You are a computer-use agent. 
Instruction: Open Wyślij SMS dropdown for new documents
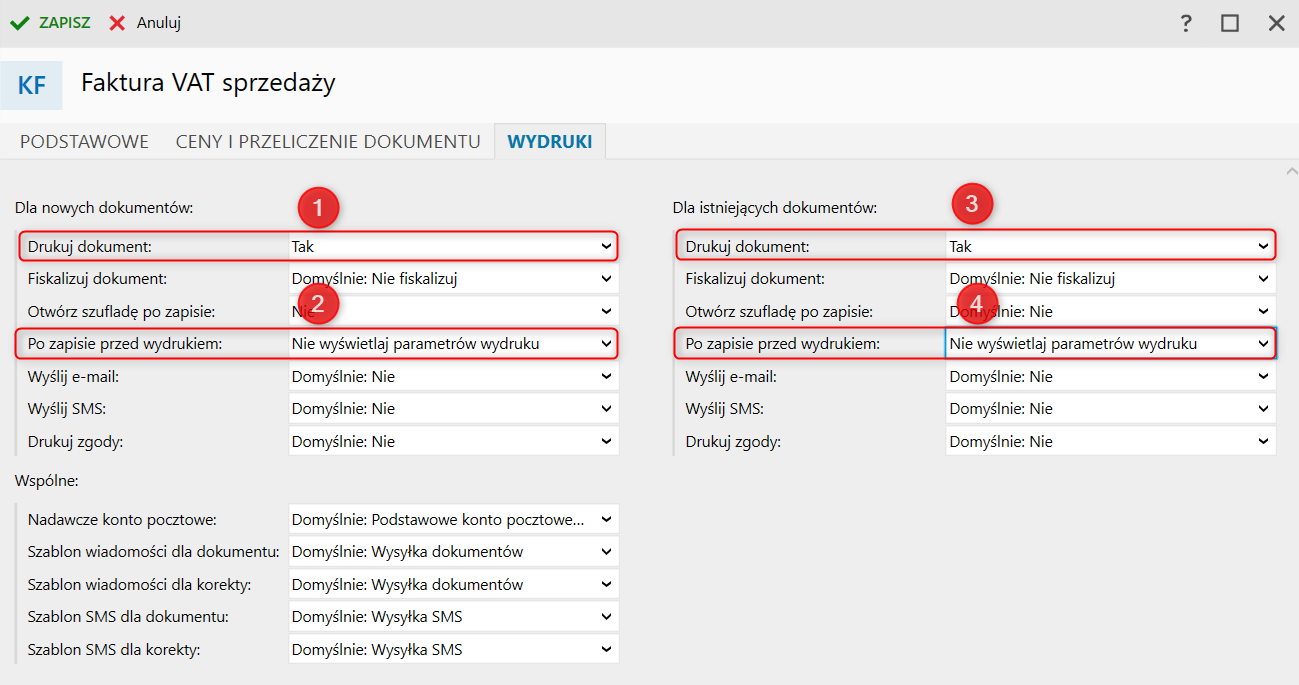point(453,409)
